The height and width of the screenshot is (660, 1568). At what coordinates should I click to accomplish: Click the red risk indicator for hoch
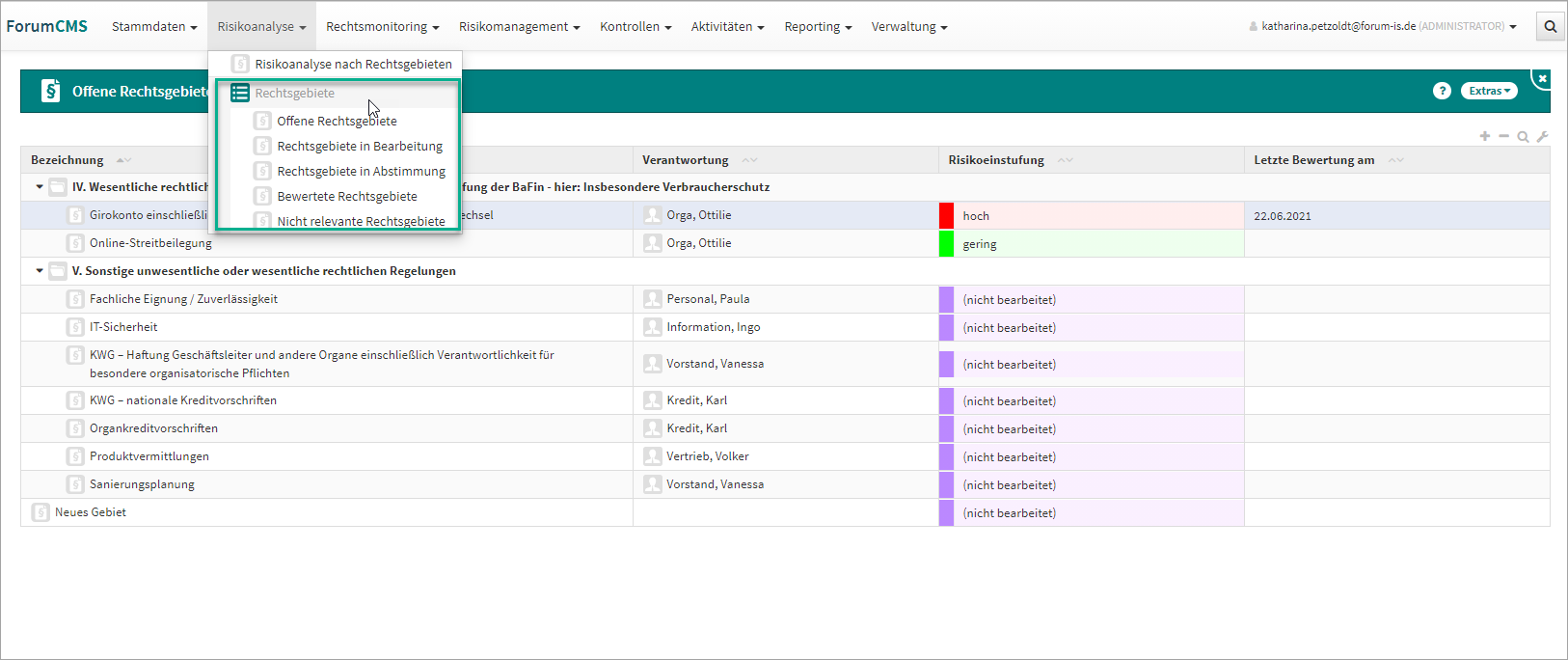point(946,215)
